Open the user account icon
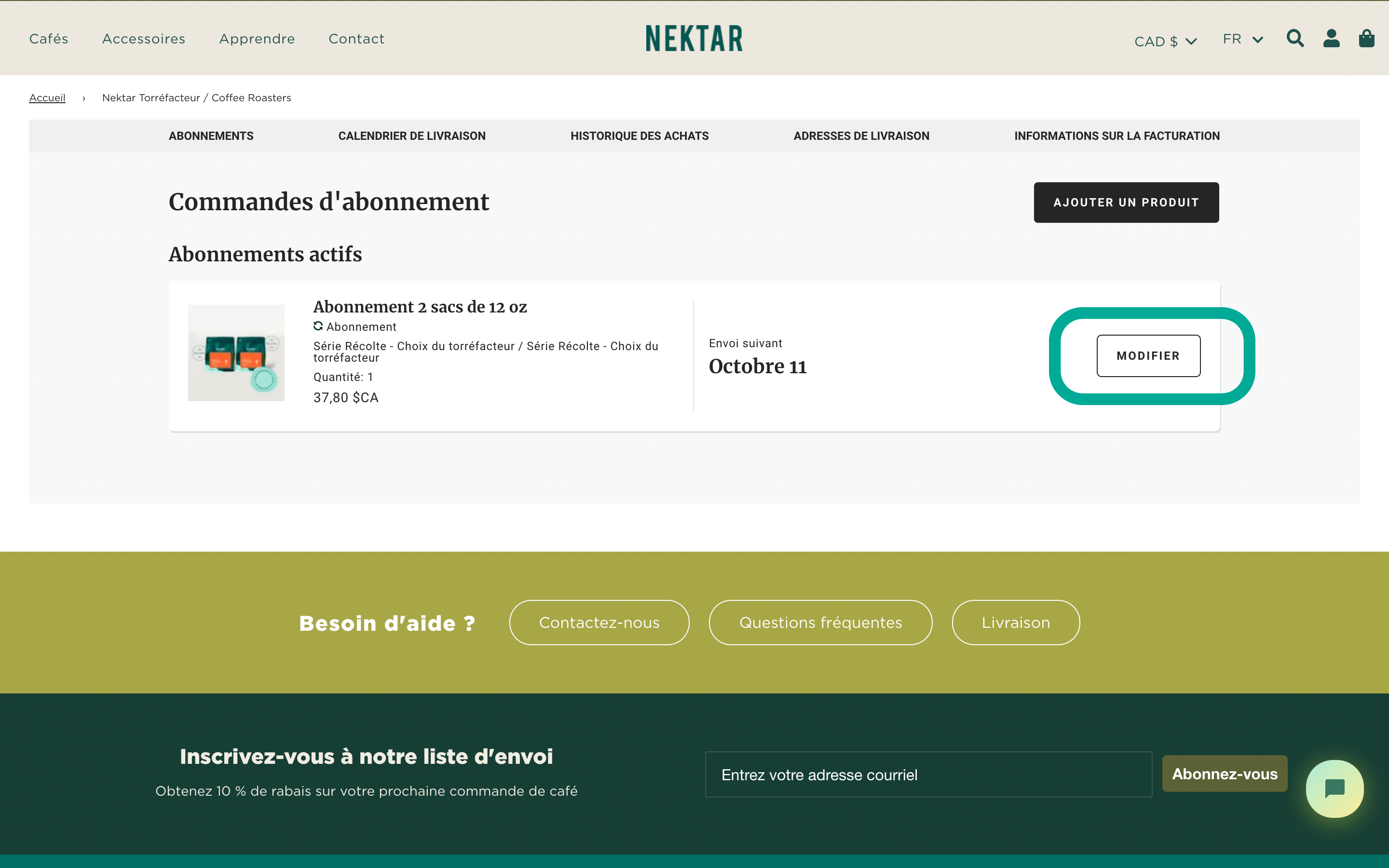This screenshot has height=868, width=1389. click(1331, 39)
